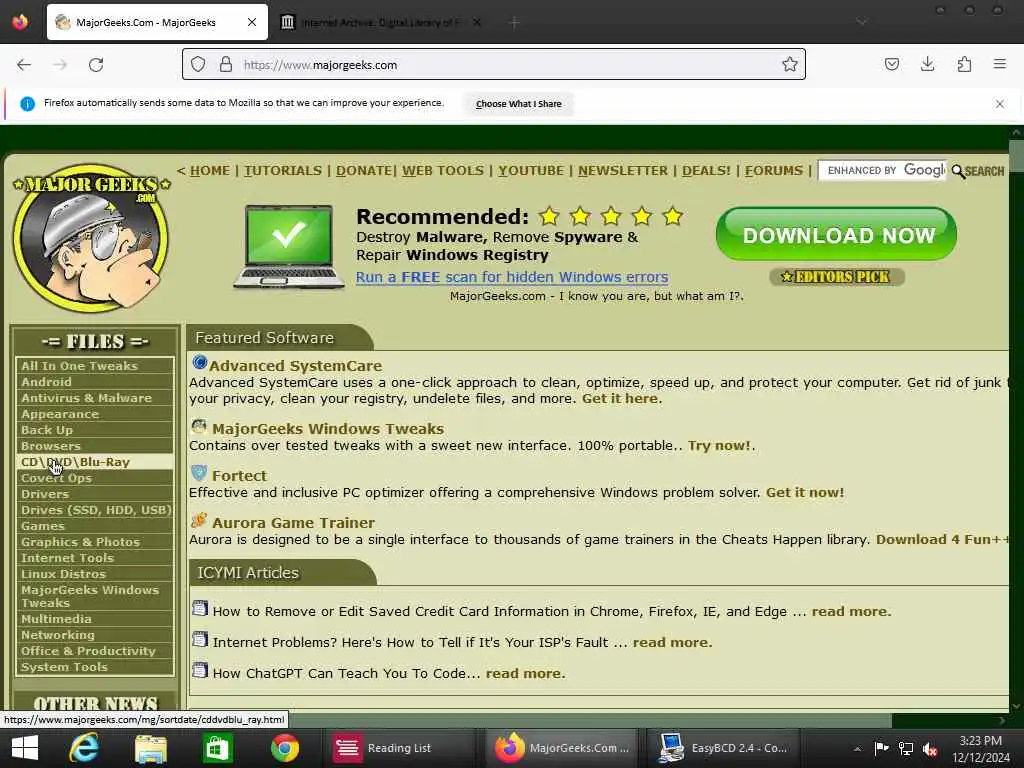Click the Advanced SystemCare Get it here link
This screenshot has height=768, width=1024.
coord(622,398)
